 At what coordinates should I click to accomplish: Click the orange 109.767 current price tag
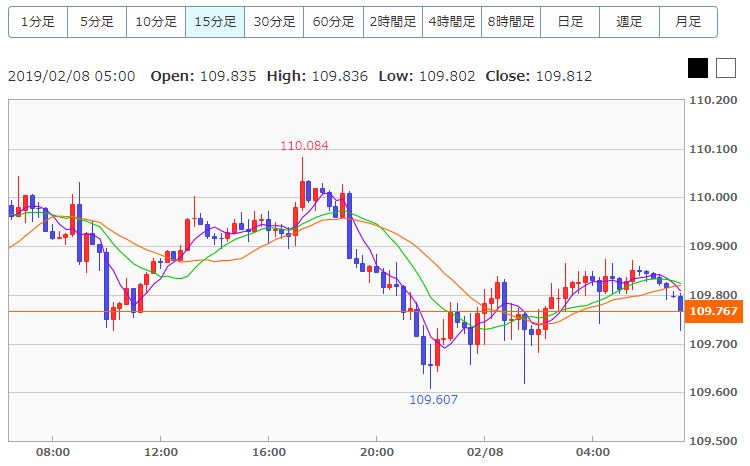713,311
